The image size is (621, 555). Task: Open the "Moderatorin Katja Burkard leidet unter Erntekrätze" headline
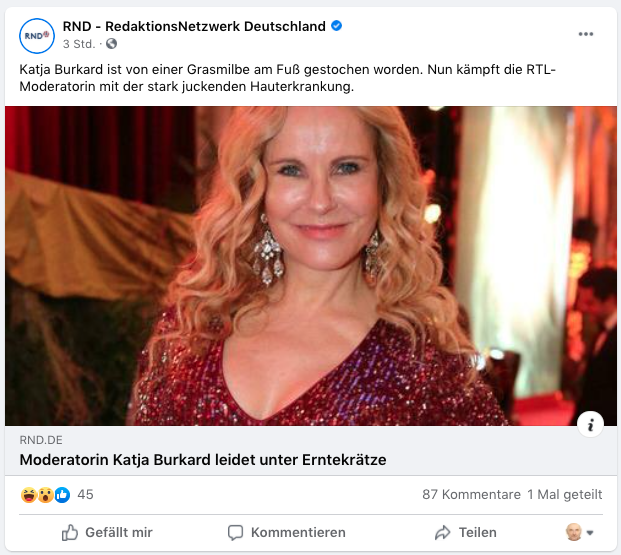pyautogui.click(x=203, y=460)
